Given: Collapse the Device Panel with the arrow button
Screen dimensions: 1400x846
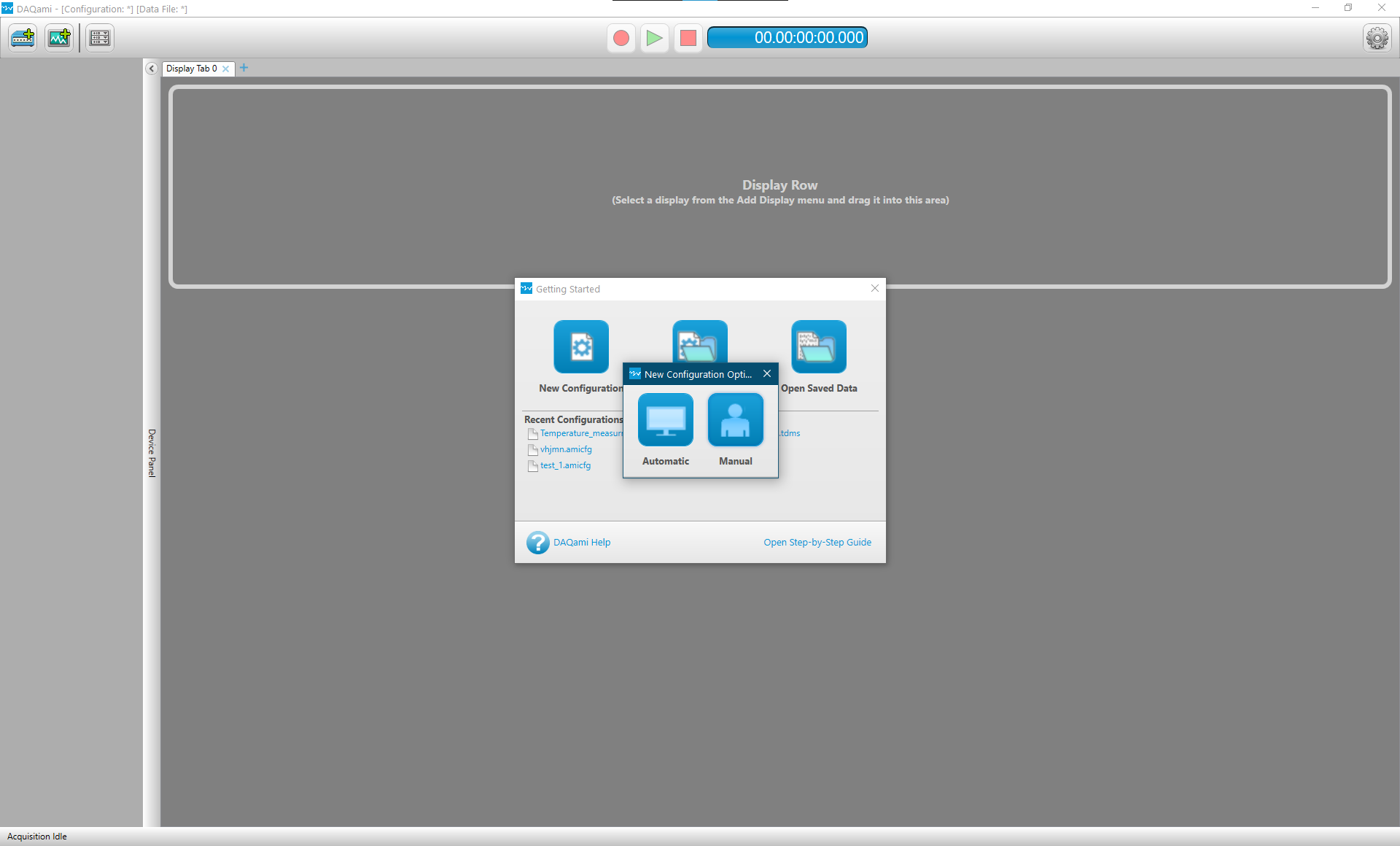Looking at the screenshot, I should coord(152,69).
